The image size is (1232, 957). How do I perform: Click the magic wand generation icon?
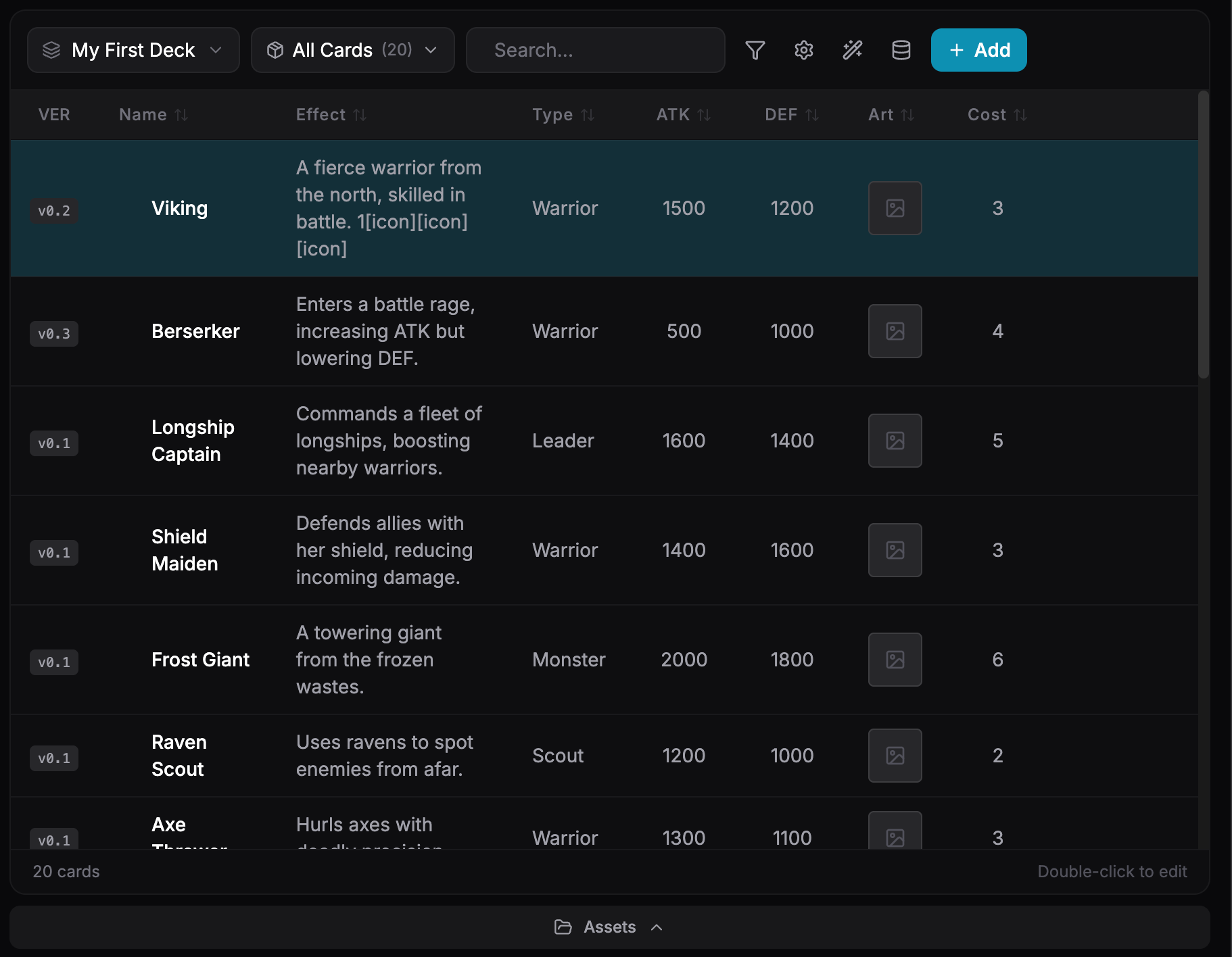click(x=852, y=49)
